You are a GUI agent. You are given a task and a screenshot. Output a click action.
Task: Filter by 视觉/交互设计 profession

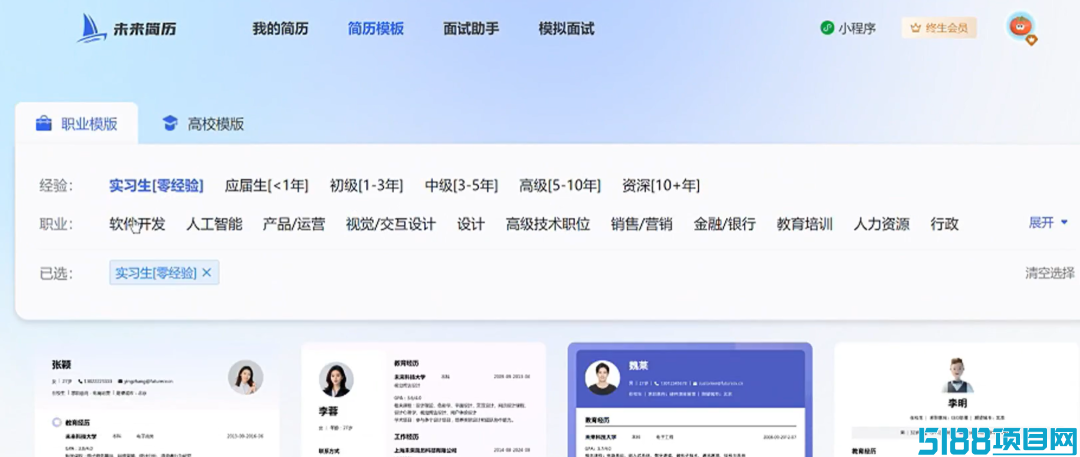pos(391,224)
